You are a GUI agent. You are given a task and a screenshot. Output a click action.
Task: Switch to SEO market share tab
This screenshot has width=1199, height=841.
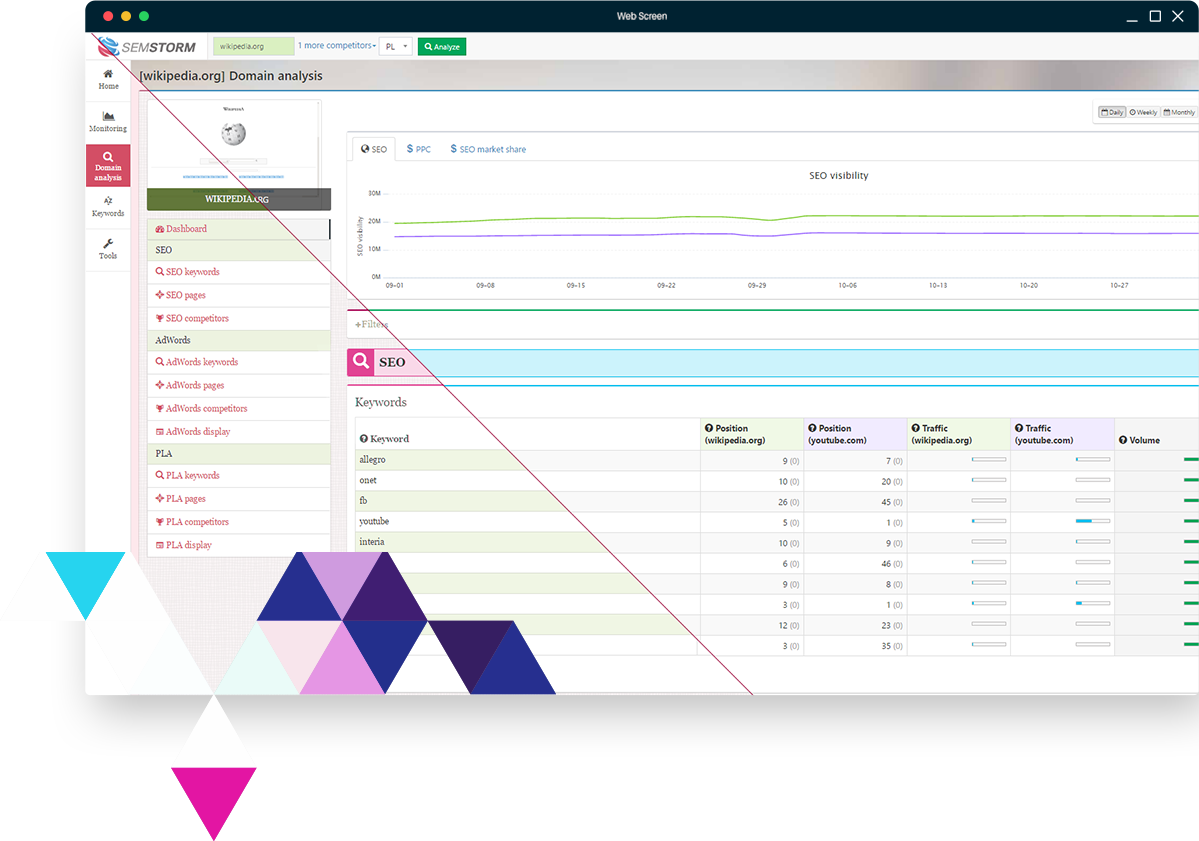pos(488,149)
